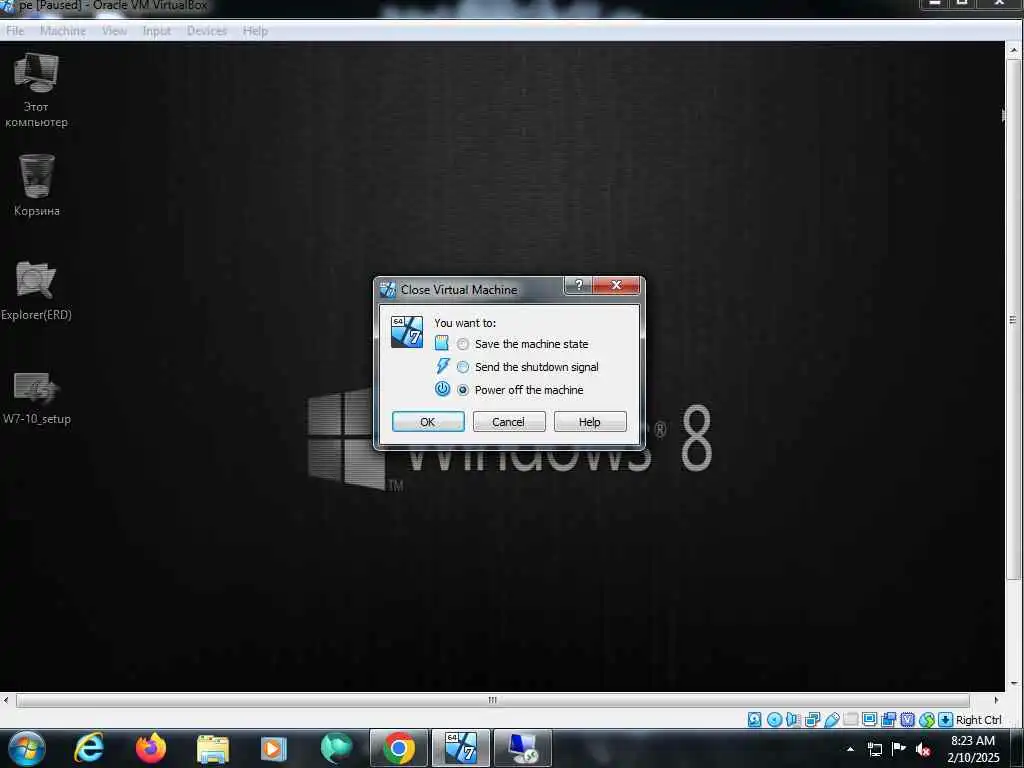Click the horizontal scrollbar thumb of the VM window
Viewport: 1024px width, 768px height.
pyautogui.click(x=492, y=700)
